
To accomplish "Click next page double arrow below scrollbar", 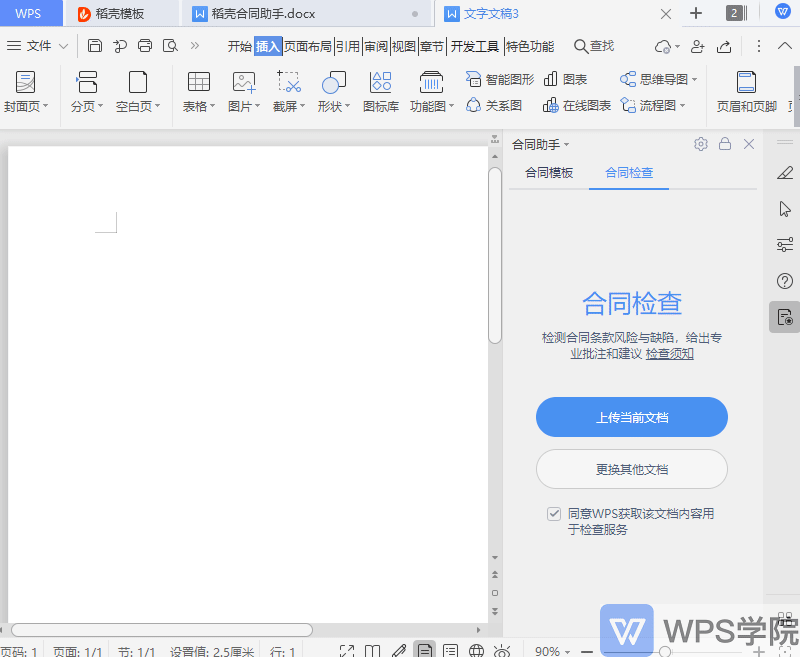I will pos(494,611).
